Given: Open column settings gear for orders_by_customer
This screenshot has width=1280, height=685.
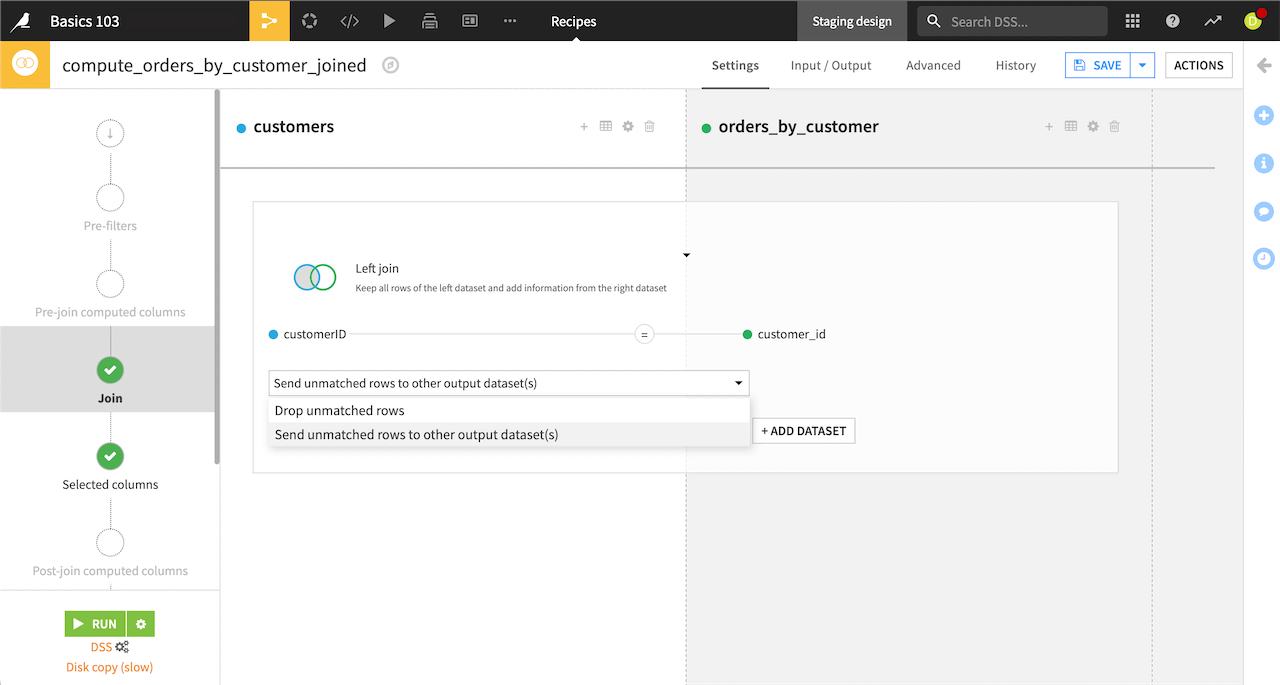Looking at the screenshot, I should coord(1092,126).
